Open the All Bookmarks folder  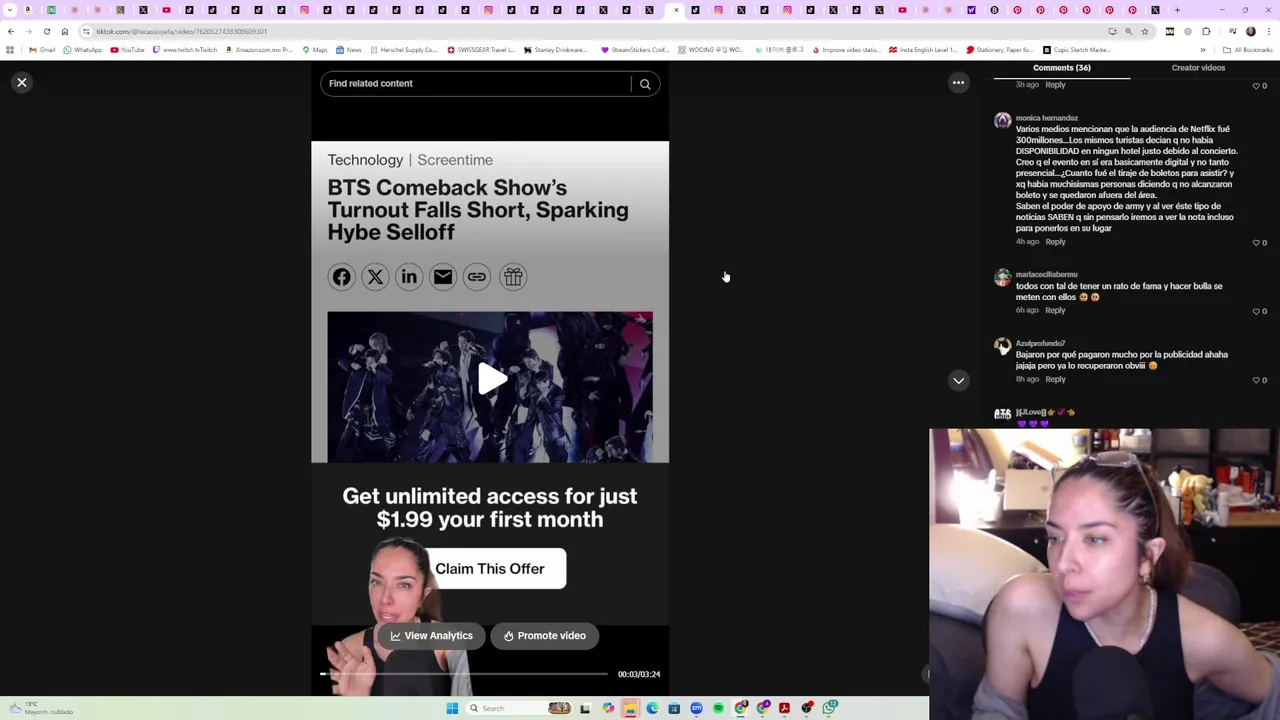tap(1247, 50)
